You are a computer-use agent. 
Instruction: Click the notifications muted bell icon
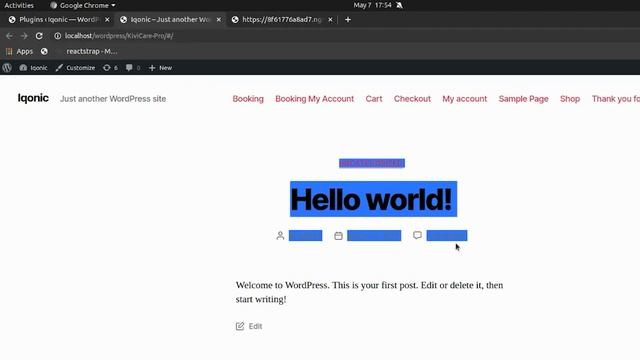(x=400, y=5)
